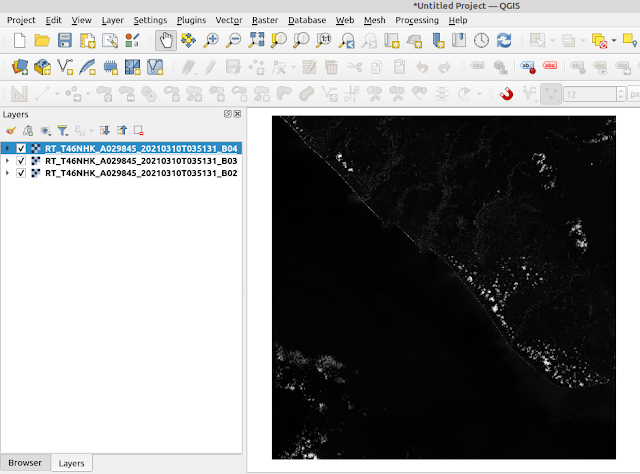Viewport: 640px width, 474px height.
Task: Click Remove Layer/Group icon
Action: pos(138,131)
